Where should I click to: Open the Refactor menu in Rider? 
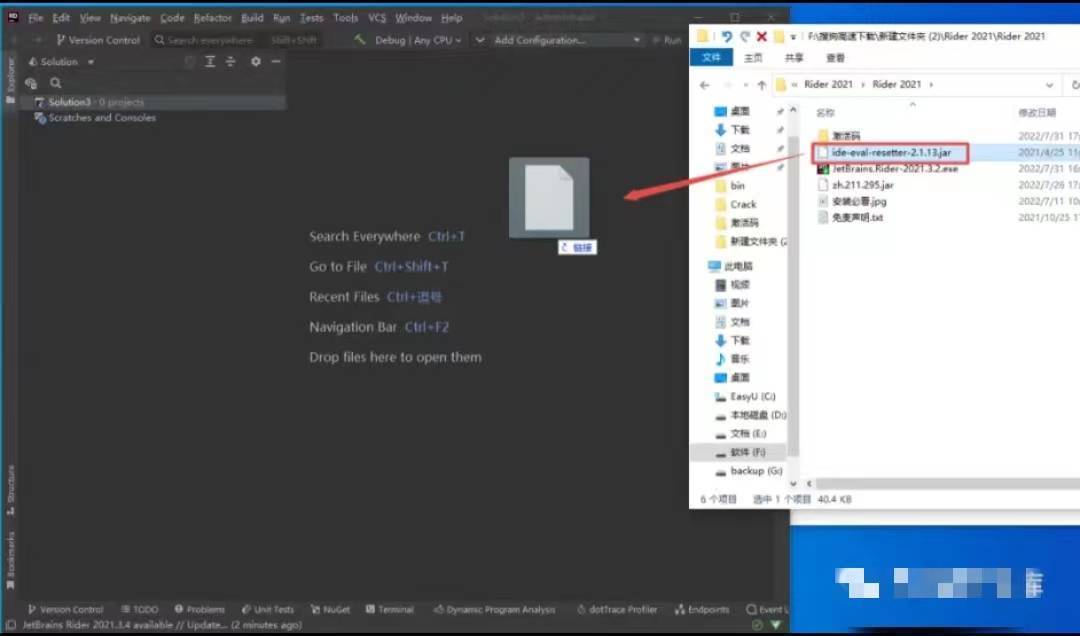[x=212, y=18]
